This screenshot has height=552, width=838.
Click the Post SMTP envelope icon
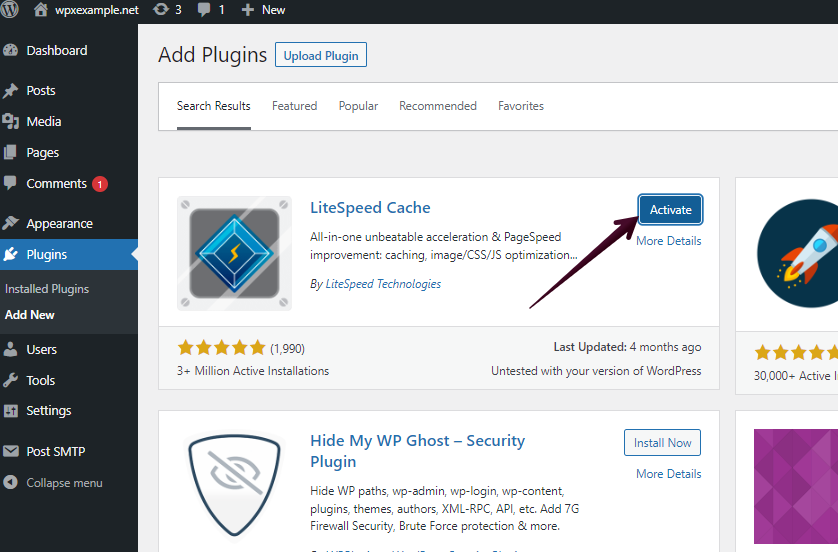(x=11, y=451)
